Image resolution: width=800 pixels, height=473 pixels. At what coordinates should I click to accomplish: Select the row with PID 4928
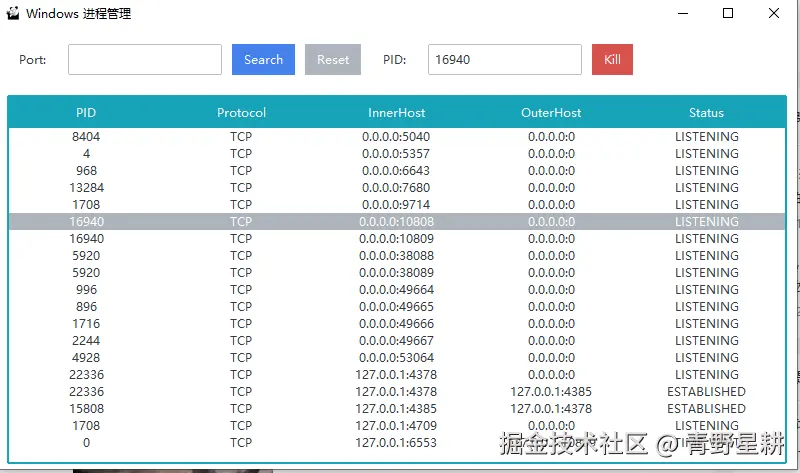397,358
